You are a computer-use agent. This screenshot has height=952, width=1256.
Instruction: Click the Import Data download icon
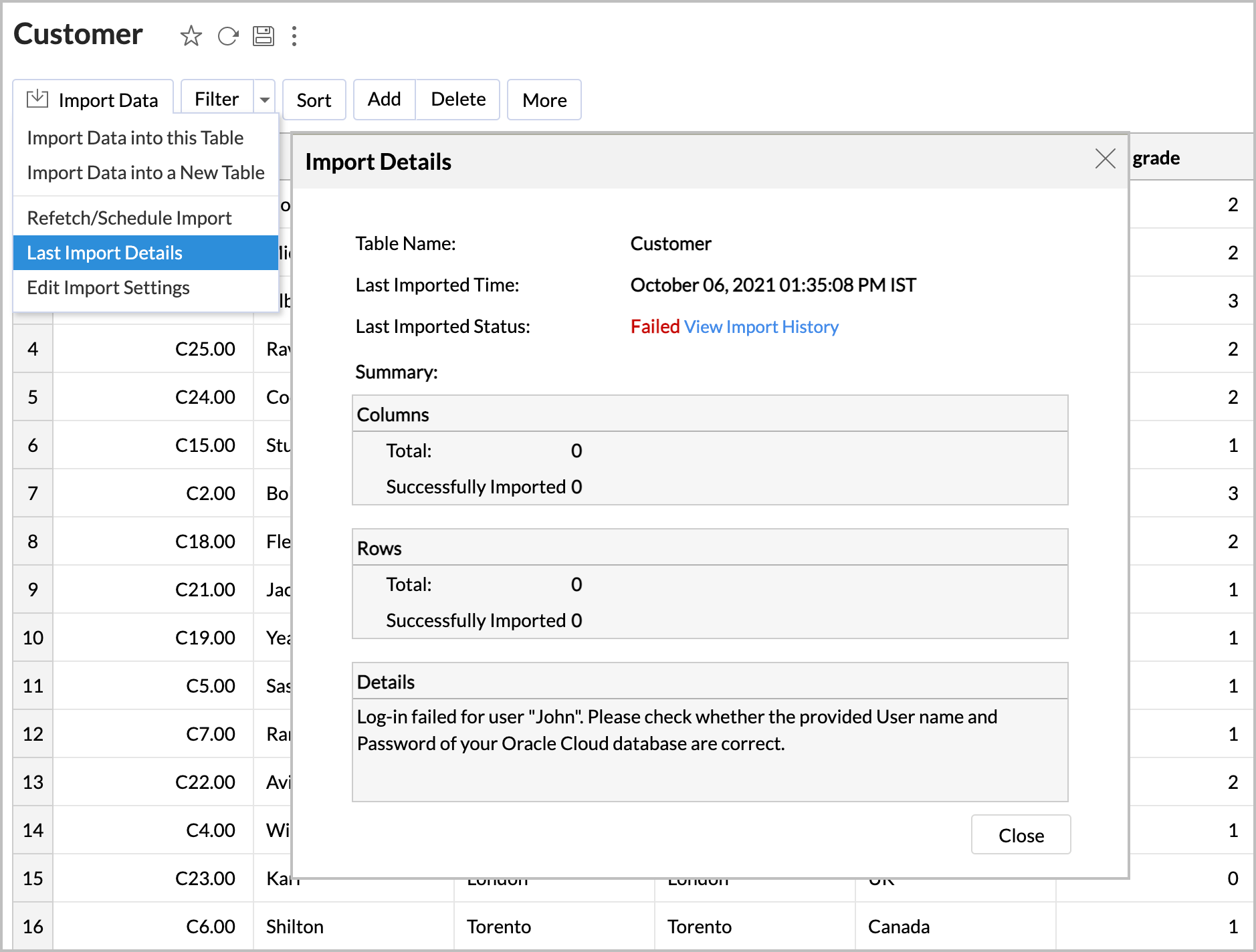tap(37, 99)
